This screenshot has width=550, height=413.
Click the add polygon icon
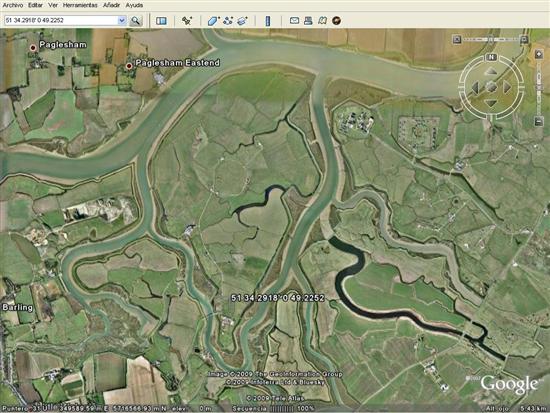[x=213, y=21]
